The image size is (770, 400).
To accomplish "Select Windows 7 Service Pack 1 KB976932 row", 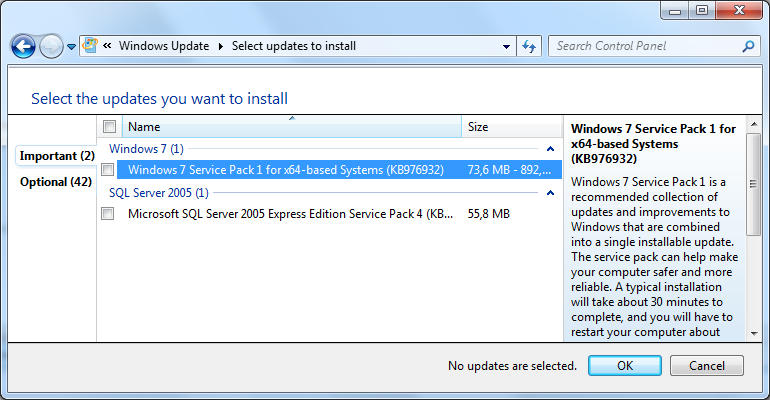I will pos(339,170).
